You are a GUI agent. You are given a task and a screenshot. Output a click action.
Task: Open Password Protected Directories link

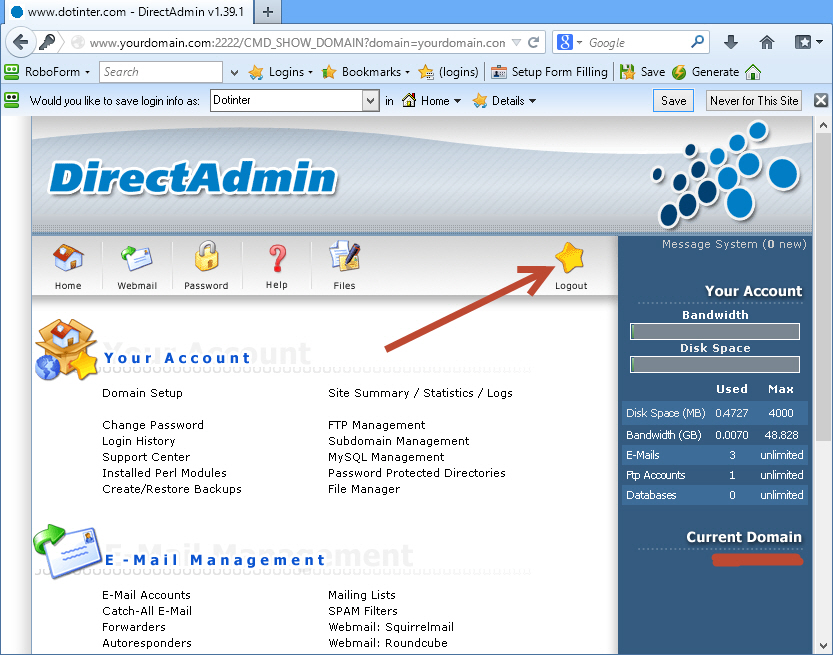[417, 473]
